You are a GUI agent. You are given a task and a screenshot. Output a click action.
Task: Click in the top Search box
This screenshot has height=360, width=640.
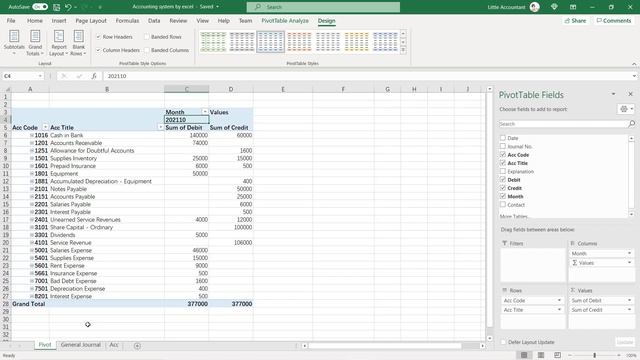click(x=323, y=7)
